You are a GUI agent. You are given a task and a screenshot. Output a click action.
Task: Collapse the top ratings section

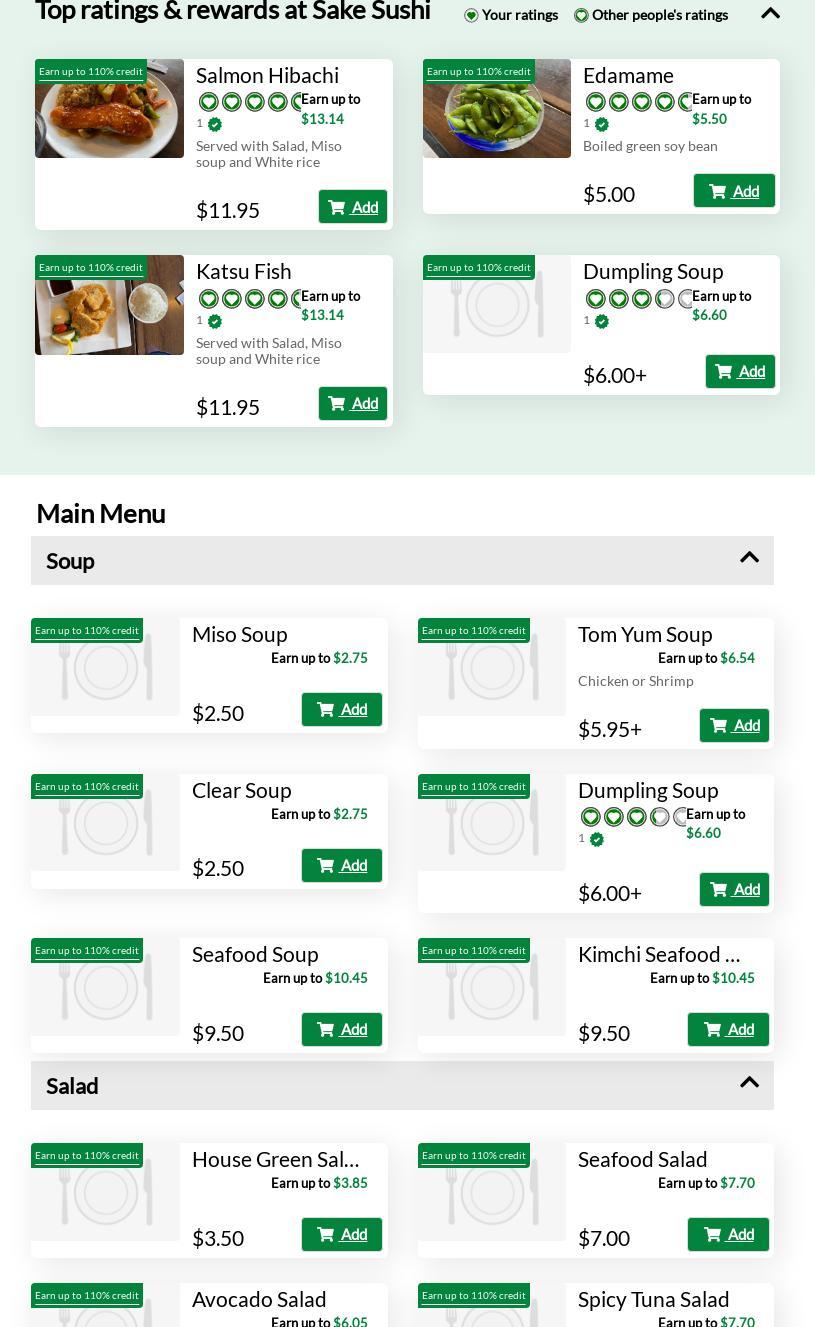point(770,14)
